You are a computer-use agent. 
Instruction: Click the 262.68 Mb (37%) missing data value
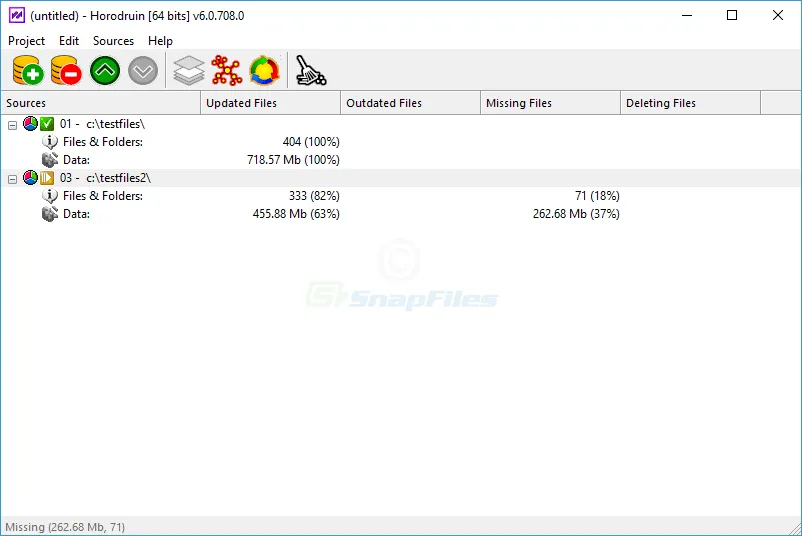point(576,214)
